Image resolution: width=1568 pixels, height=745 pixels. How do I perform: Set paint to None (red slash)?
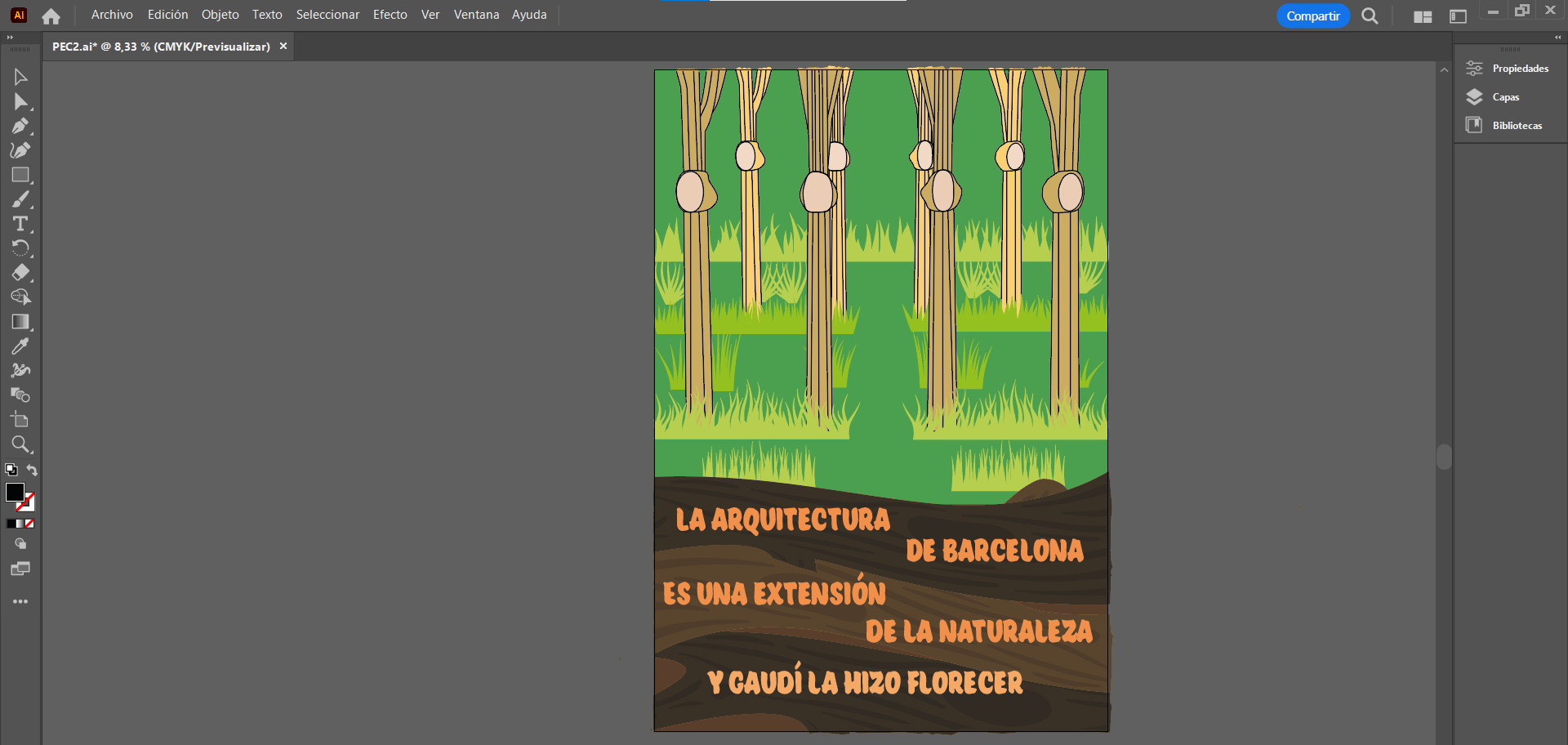click(x=29, y=524)
